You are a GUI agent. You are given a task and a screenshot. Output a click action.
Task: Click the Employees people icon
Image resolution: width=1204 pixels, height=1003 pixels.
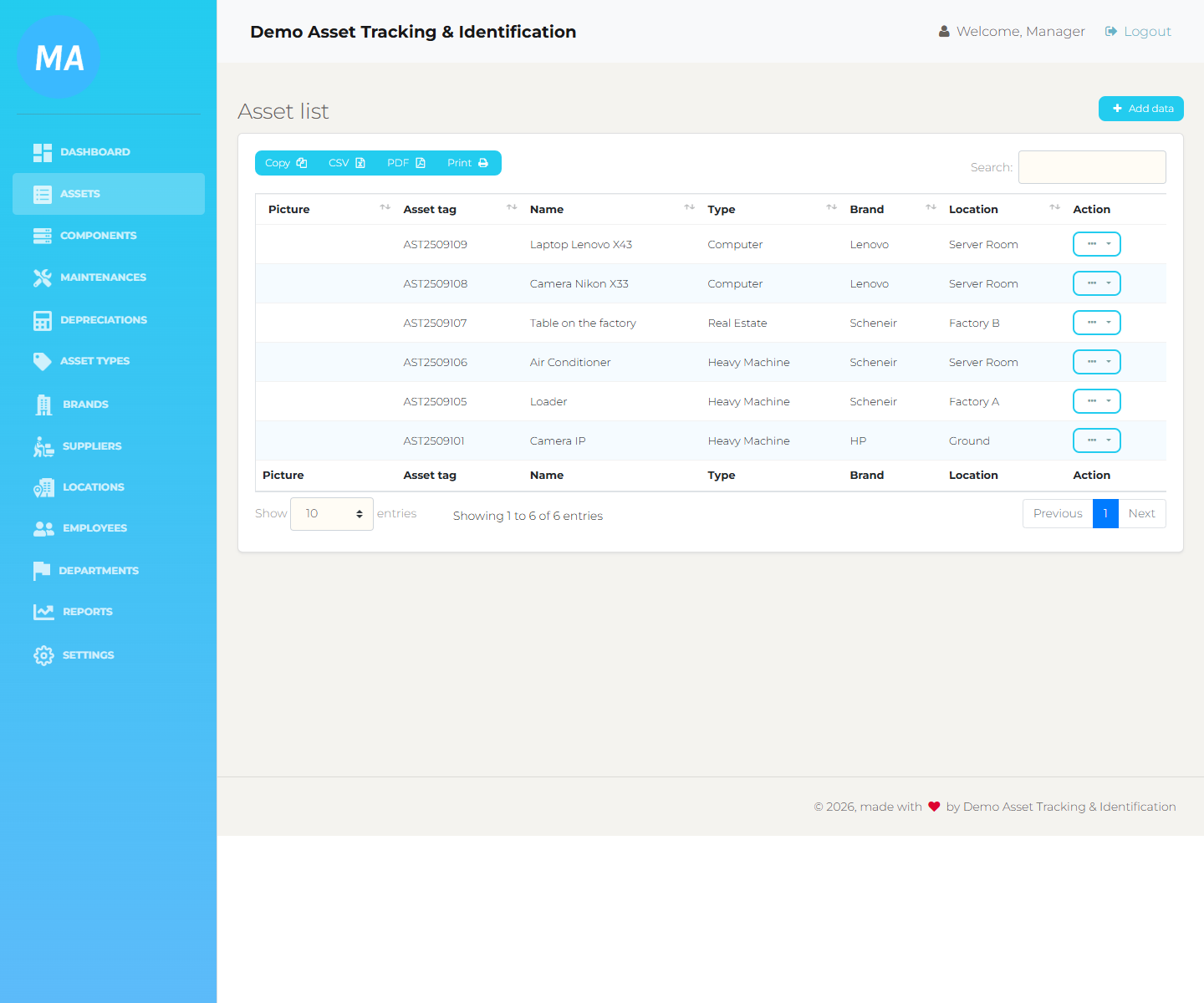44,528
